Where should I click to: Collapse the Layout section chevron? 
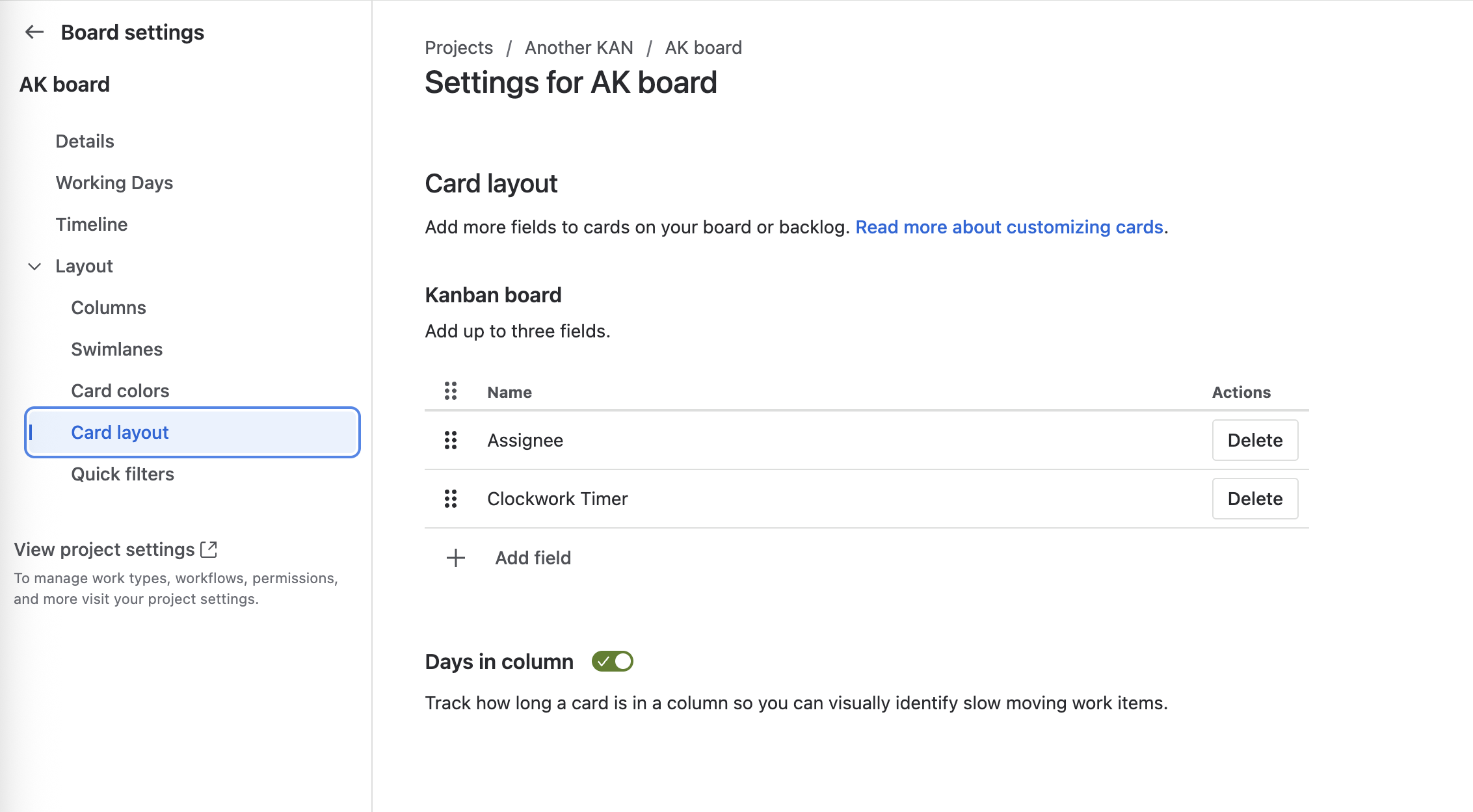point(34,266)
